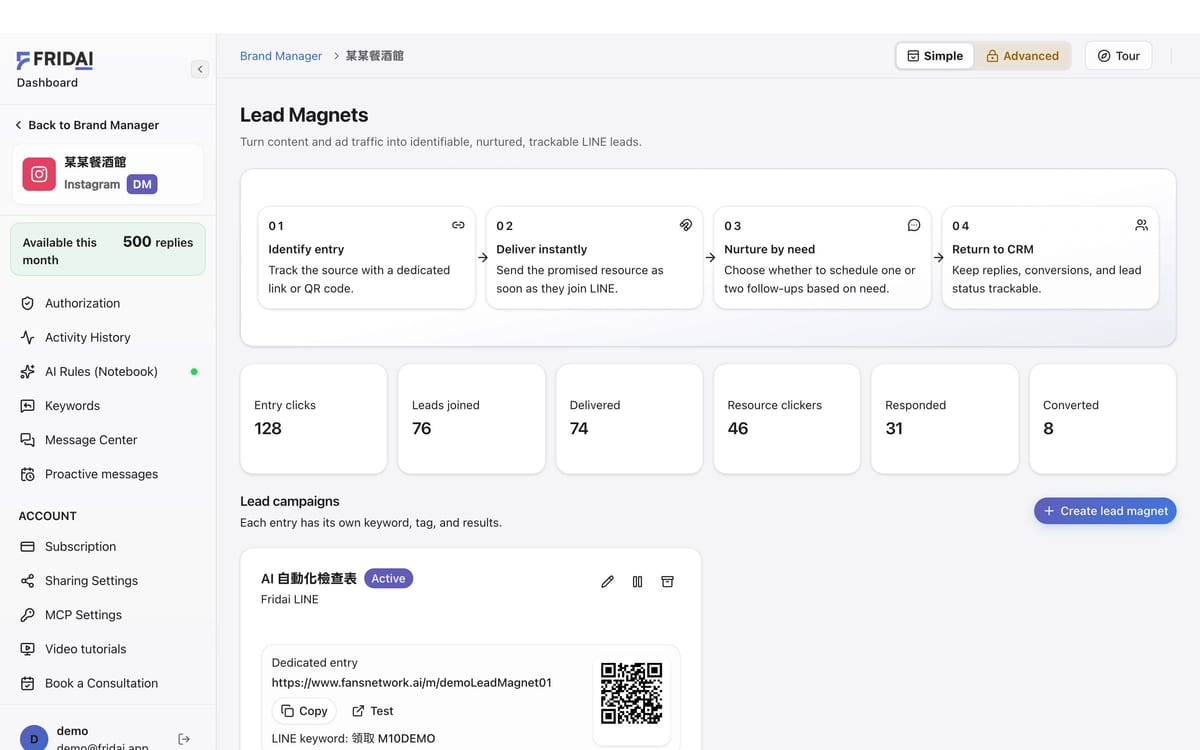
Task: Click the Entry clicks stat card
Action: pos(313,418)
